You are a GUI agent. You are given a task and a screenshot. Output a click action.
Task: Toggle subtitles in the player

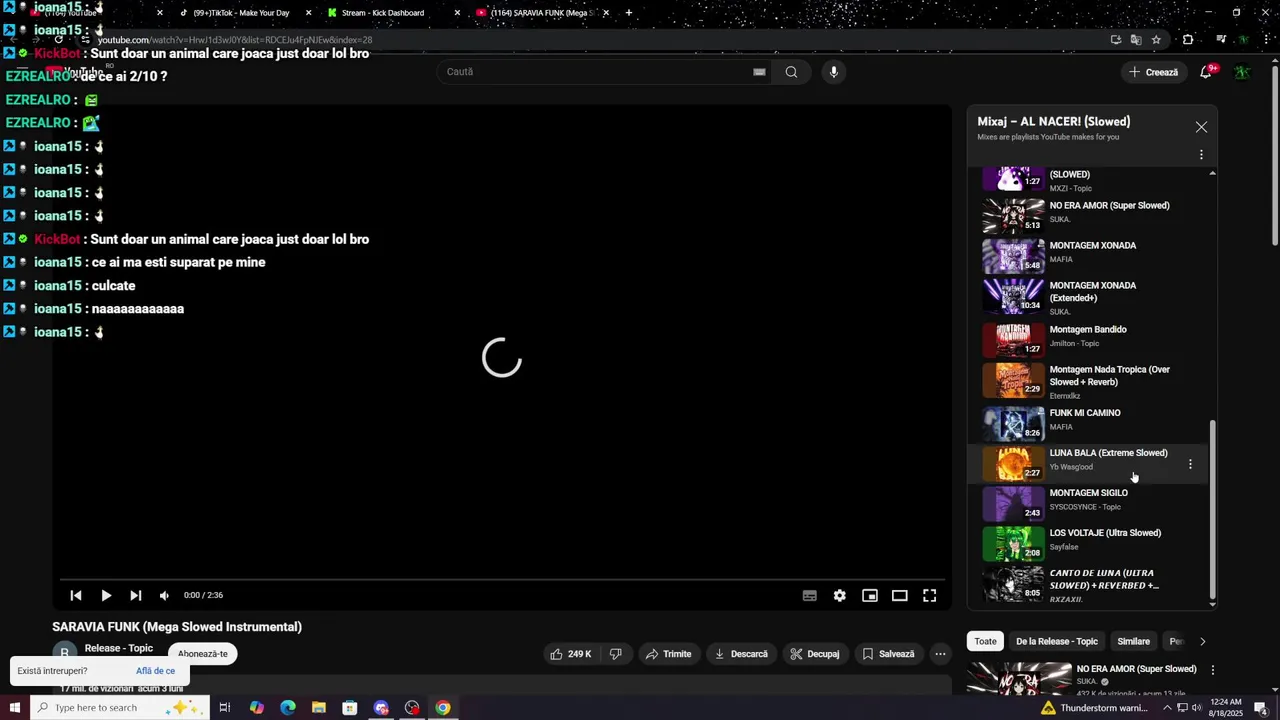810,595
